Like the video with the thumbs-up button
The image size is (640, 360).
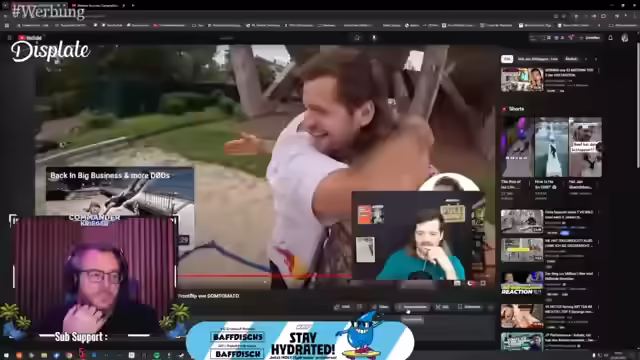pyautogui.click(x=342, y=307)
